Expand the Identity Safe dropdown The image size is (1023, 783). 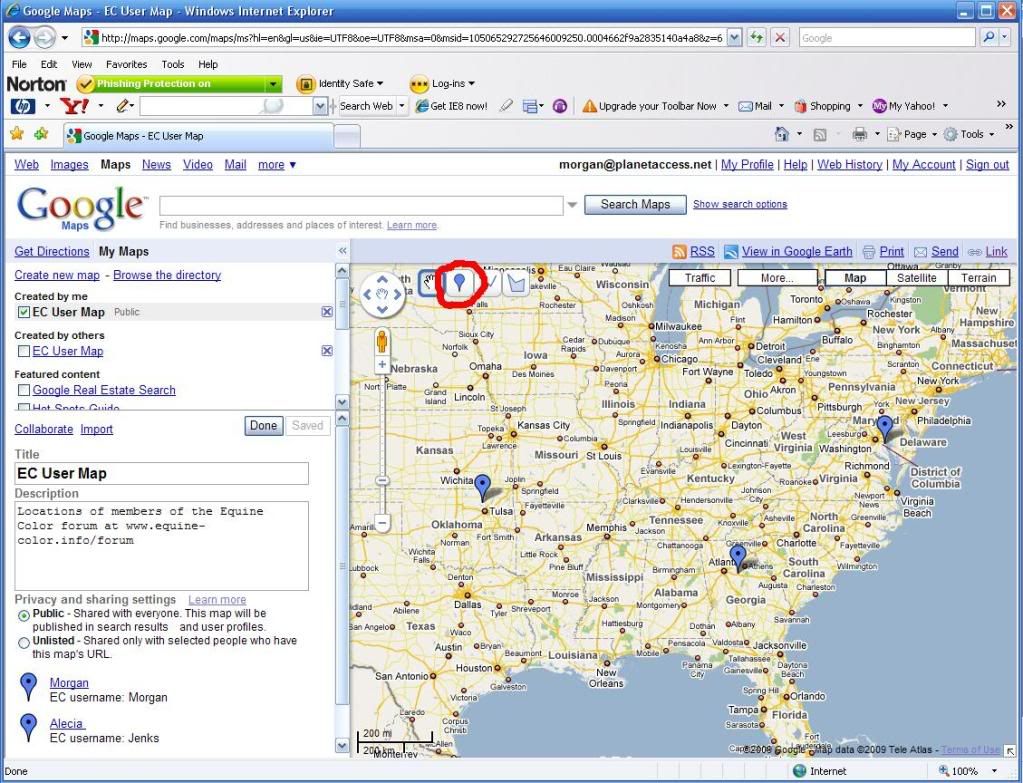coord(380,84)
